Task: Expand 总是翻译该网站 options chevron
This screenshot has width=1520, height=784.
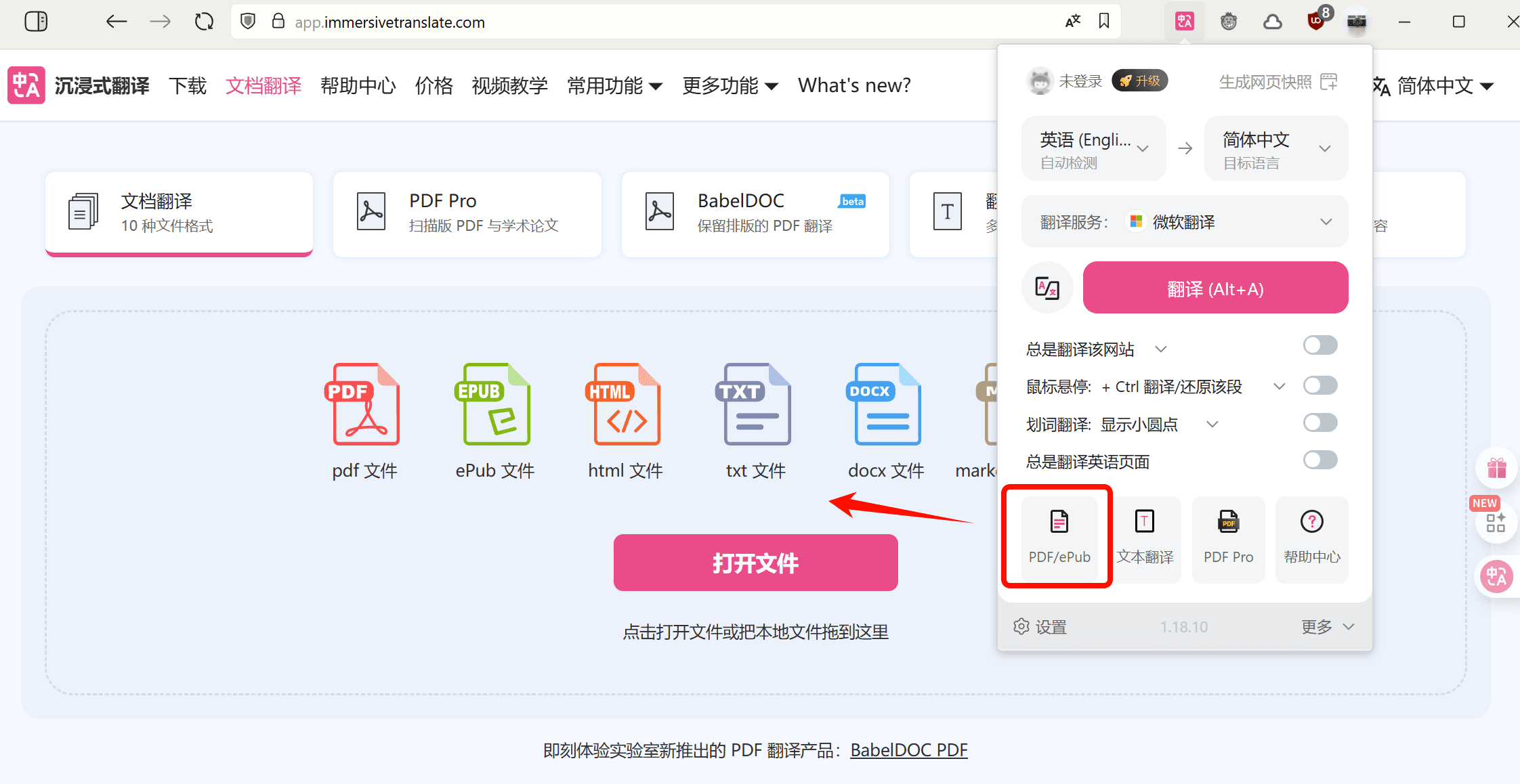Action: pos(1161,349)
